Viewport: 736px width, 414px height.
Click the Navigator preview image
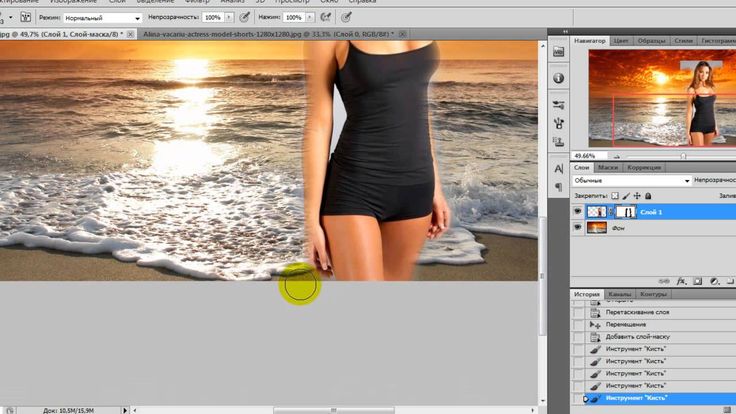(x=662, y=99)
